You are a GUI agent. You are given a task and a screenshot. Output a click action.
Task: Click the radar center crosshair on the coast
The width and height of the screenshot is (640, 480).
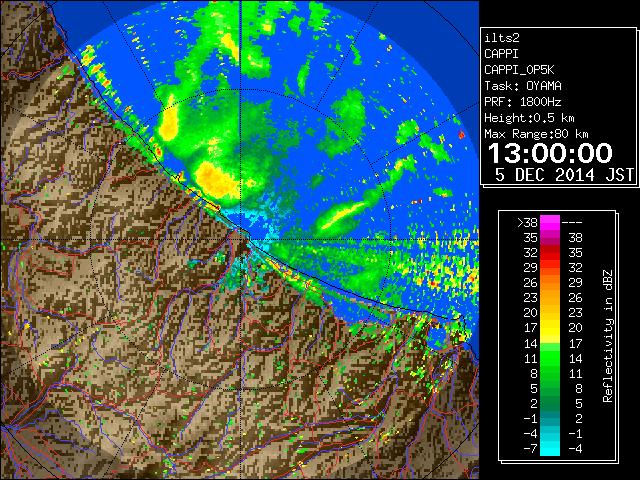(240, 239)
